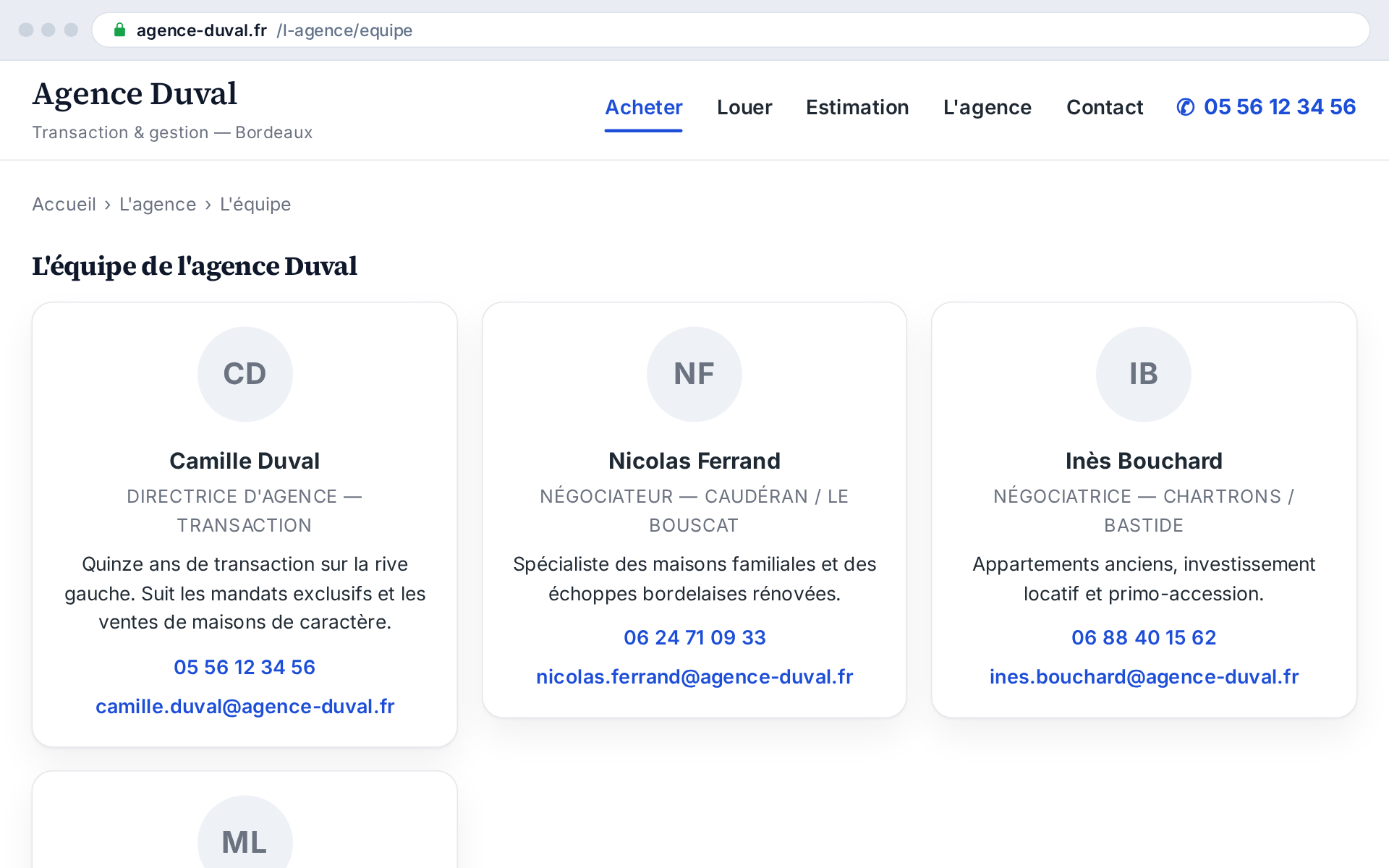
Task: Go to Accueil in the breadcrumb
Action: coord(64,204)
